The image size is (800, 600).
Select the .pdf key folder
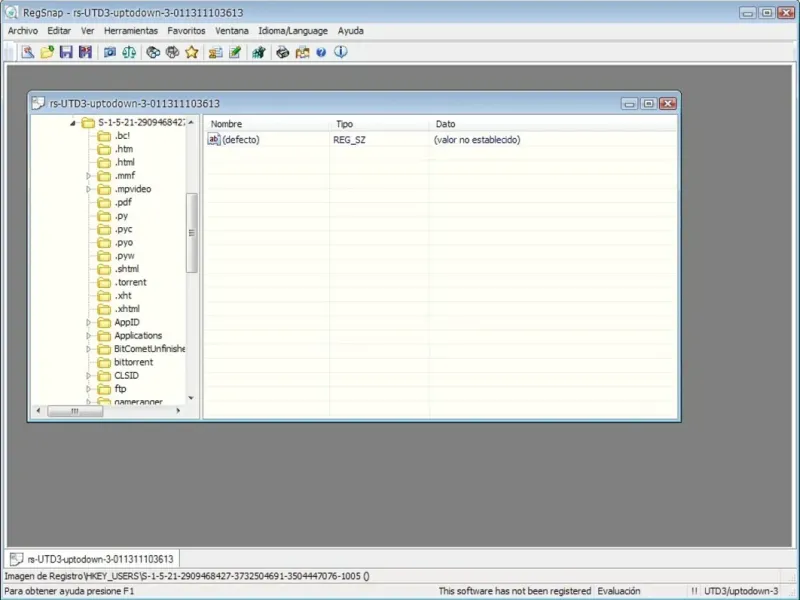pyautogui.click(x=115, y=202)
